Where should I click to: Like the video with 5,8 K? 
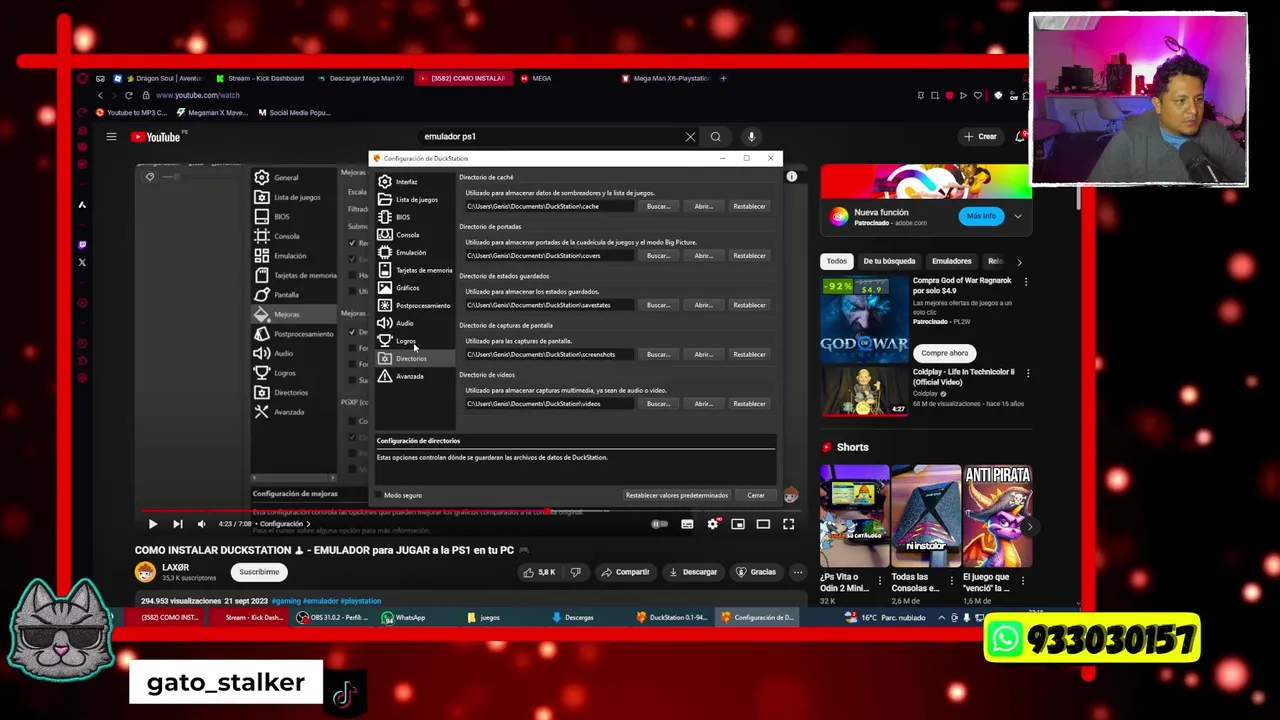point(540,572)
